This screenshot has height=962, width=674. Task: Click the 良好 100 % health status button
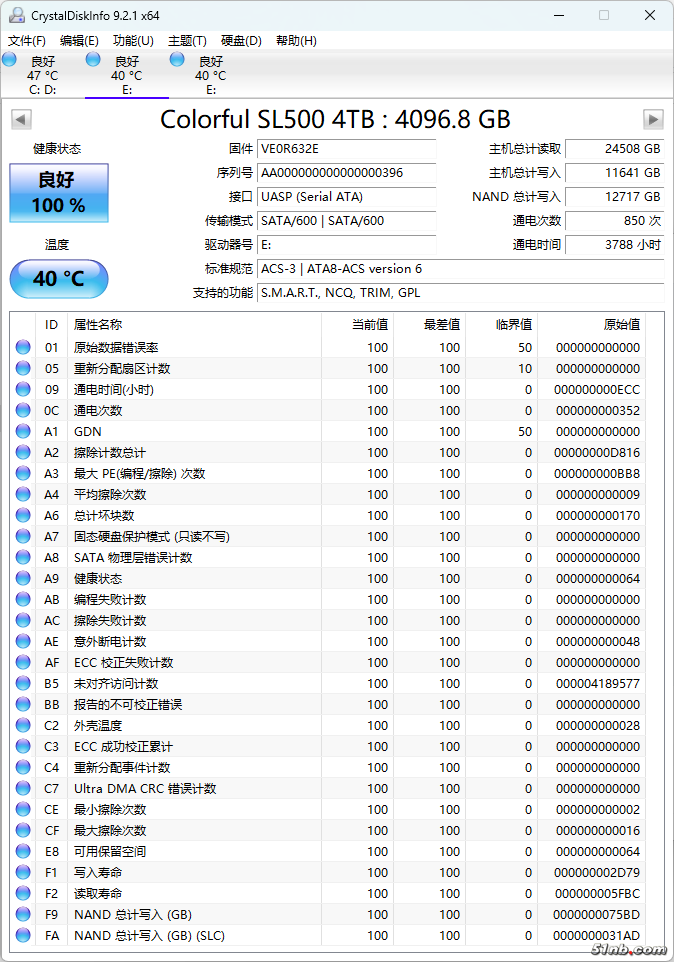click(59, 193)
